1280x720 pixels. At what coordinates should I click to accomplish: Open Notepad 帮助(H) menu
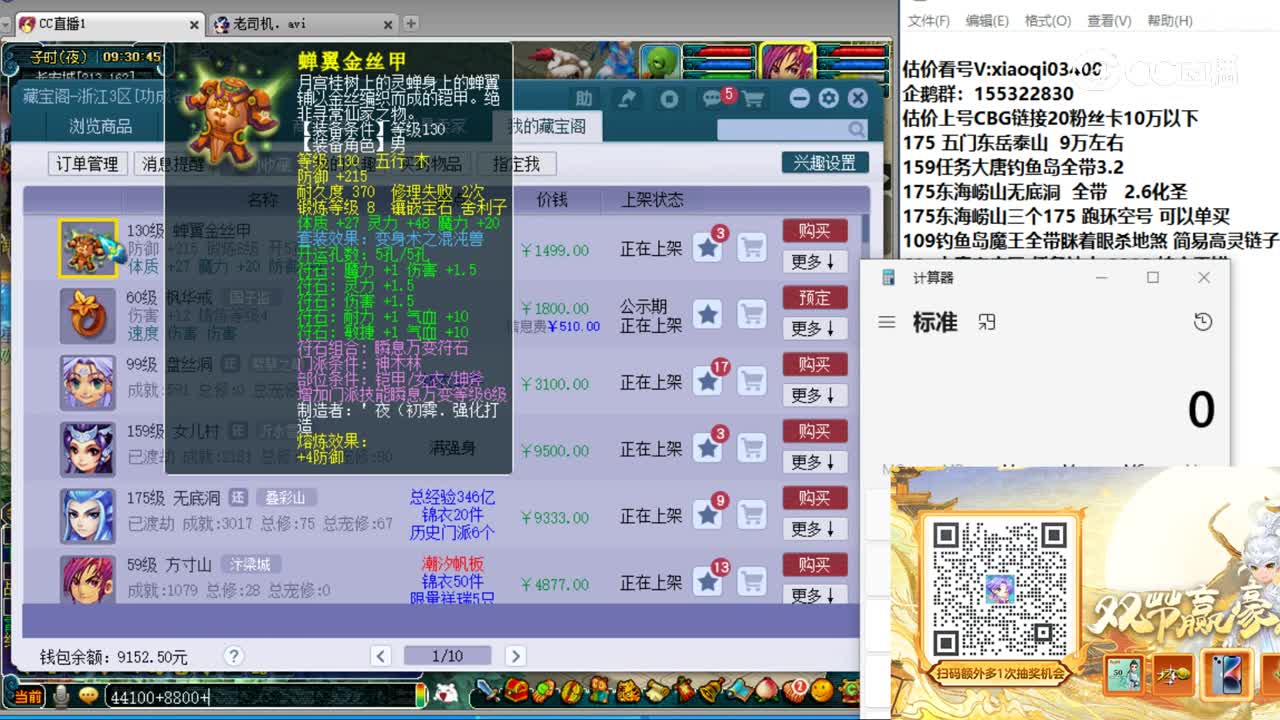pos(1170,20)
